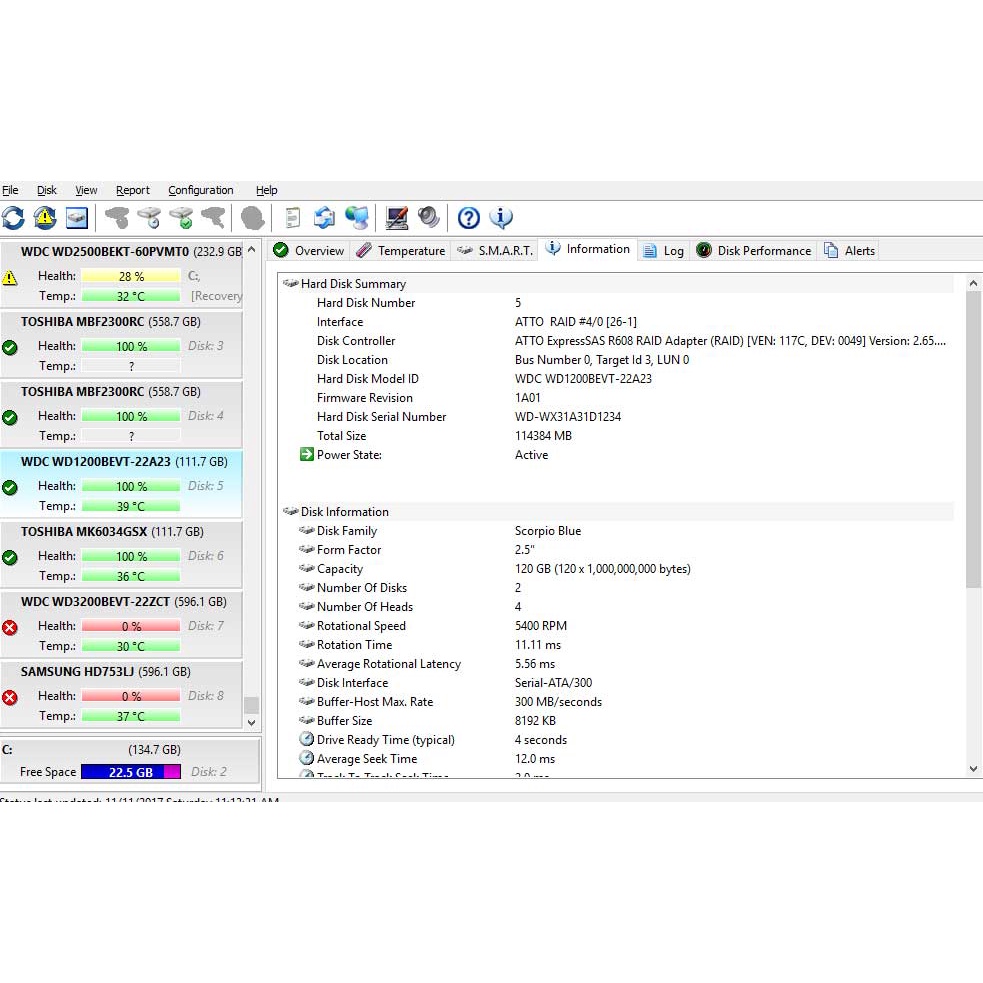
Task: Click the speaker sound toolbar icon
Action: click(x=429, y=218)
